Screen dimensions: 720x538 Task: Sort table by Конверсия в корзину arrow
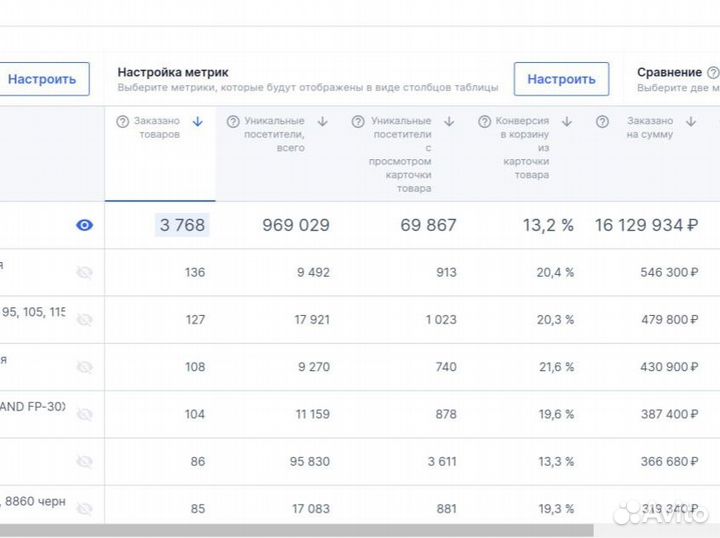point(567,122)
